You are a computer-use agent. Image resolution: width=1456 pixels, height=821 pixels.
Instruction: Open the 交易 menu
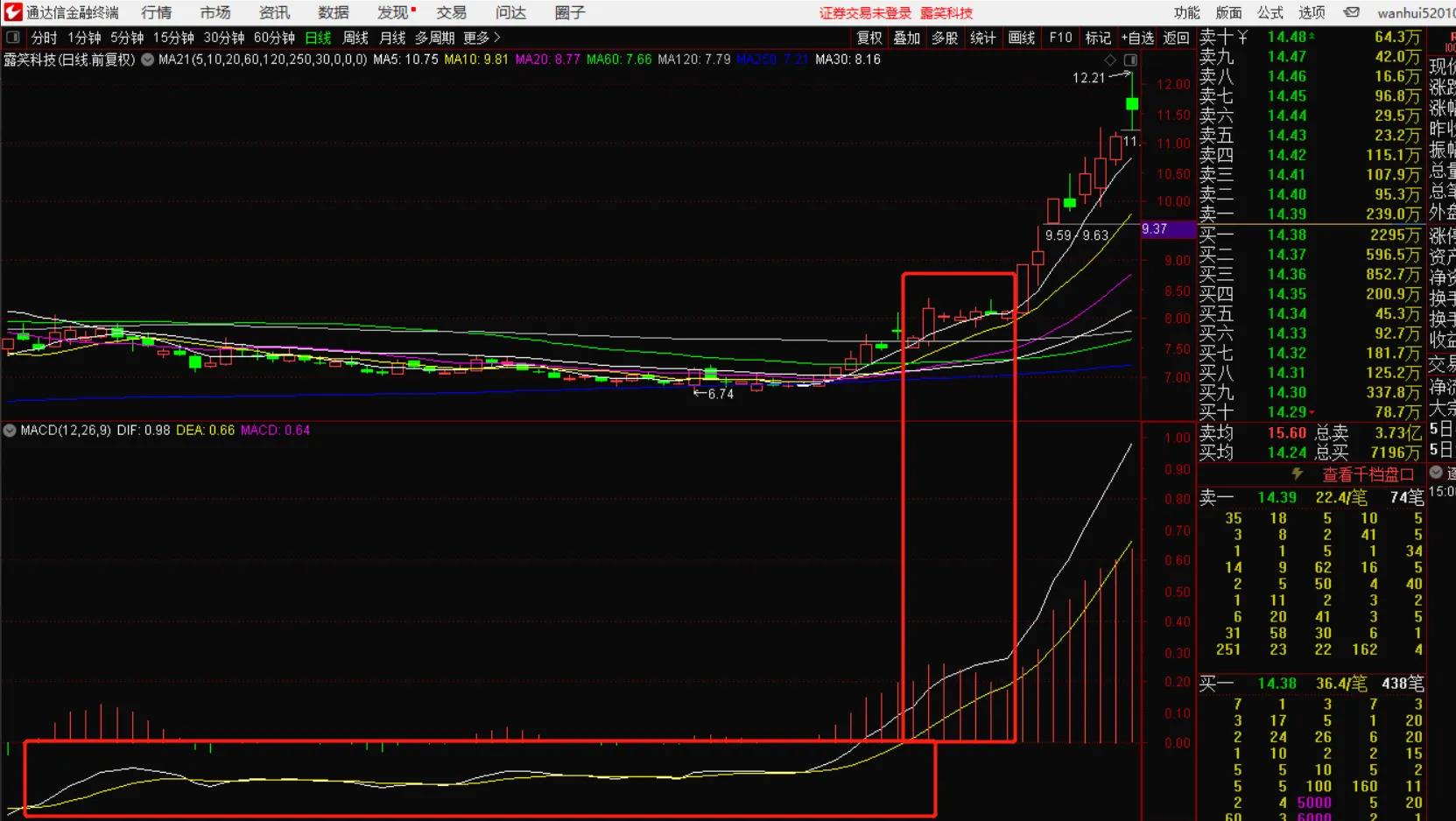coord(452,12)
